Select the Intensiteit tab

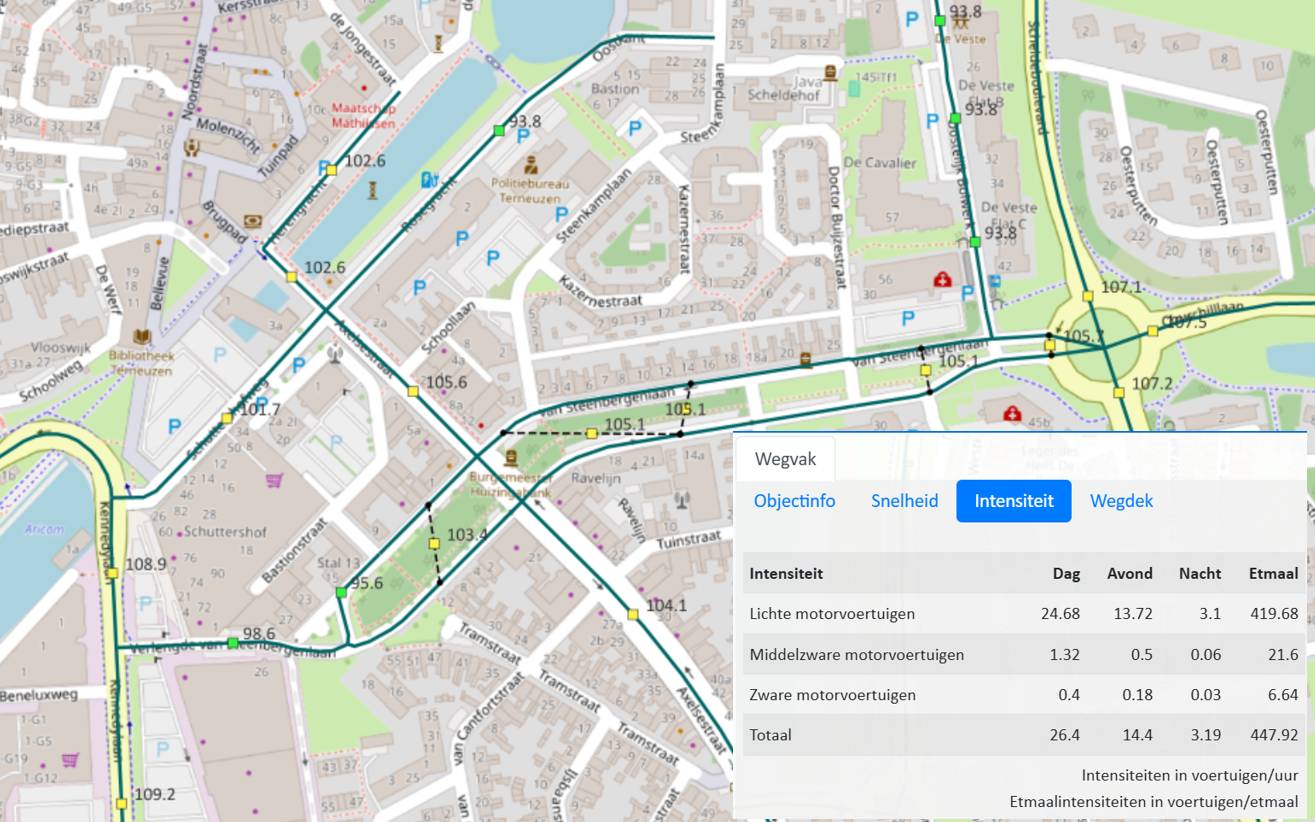tap(1013, 501)
